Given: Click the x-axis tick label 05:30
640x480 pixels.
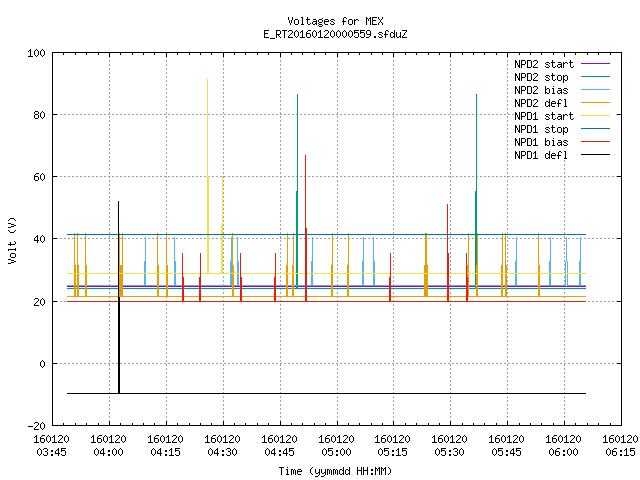Looking at the screenshot, I should 449,452.
